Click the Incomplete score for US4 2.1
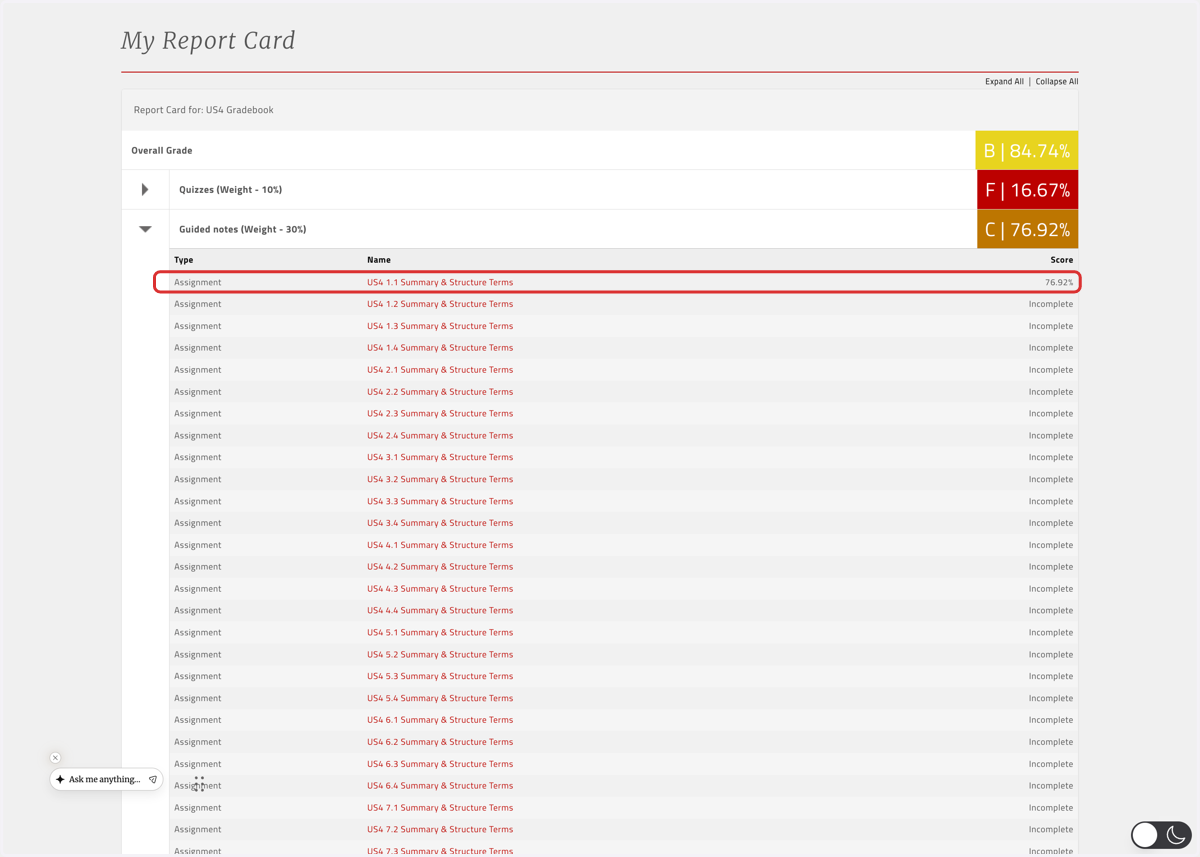Viewport: 1200px width, 857px height. [x=1051, y=370]
